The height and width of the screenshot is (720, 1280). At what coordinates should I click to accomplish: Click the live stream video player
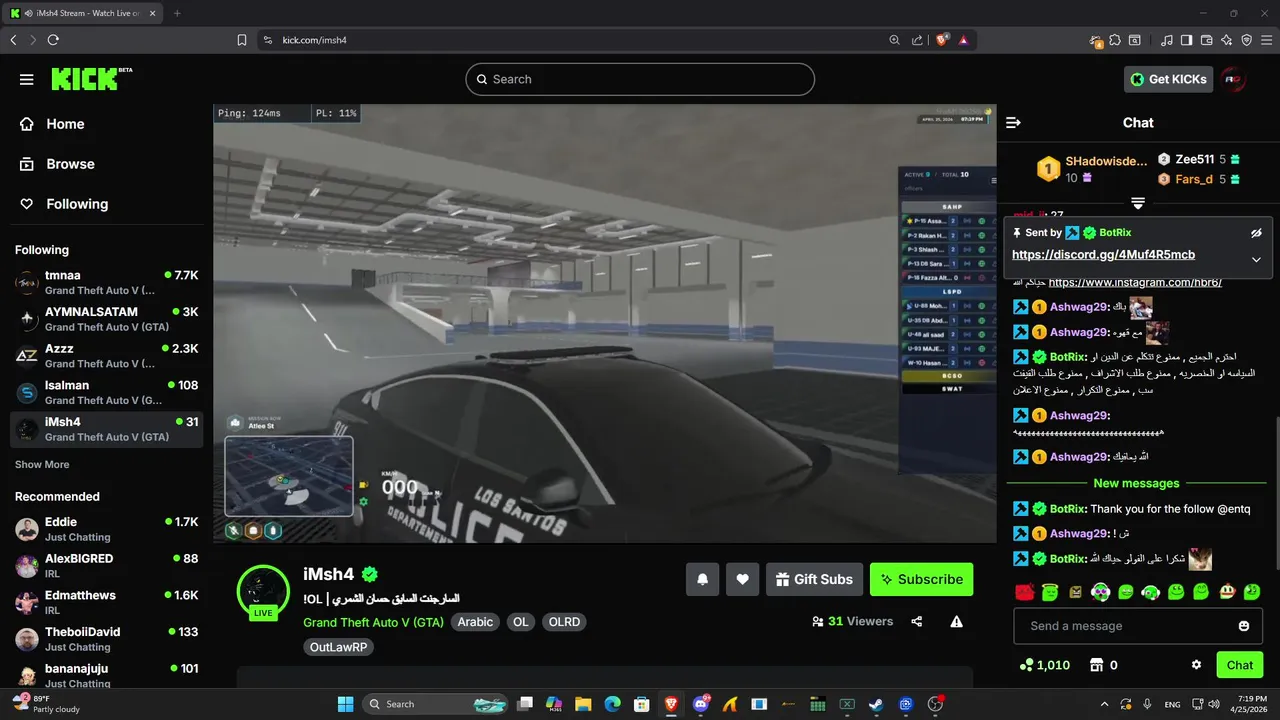click(x=605, y=323)
